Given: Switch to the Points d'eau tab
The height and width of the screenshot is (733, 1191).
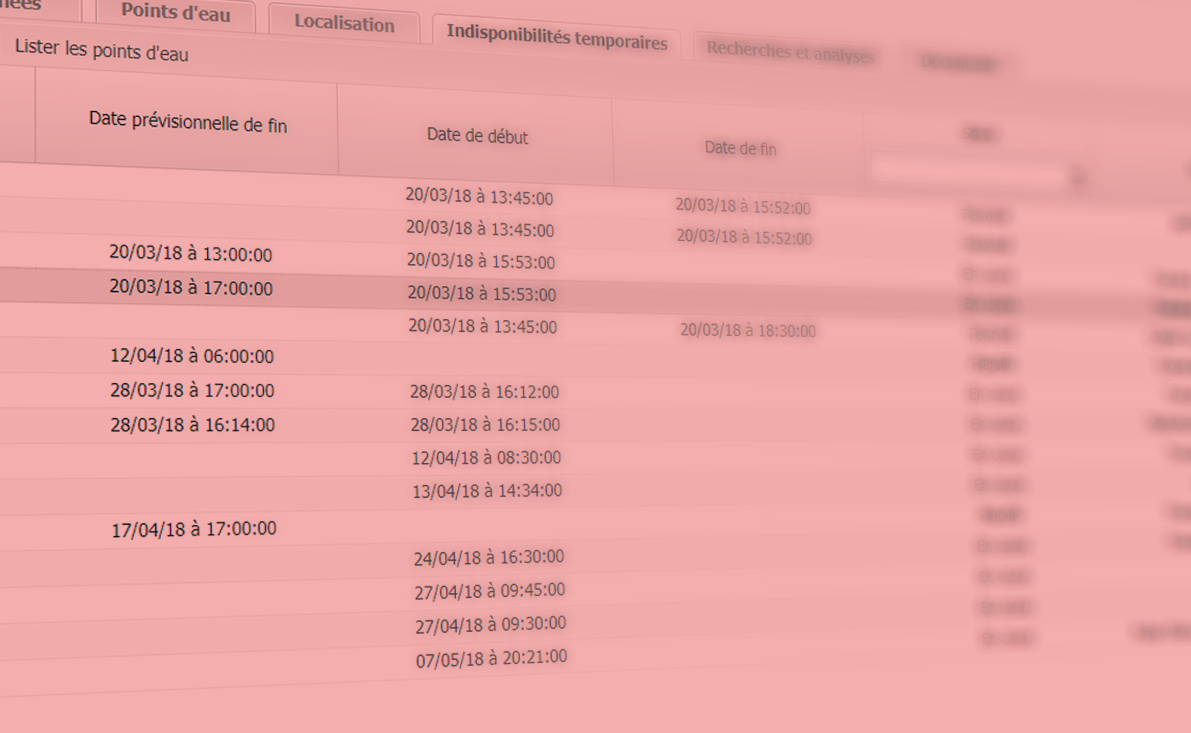Looking at the screenshot, I should pyautogui.click(x=175, y=14).
